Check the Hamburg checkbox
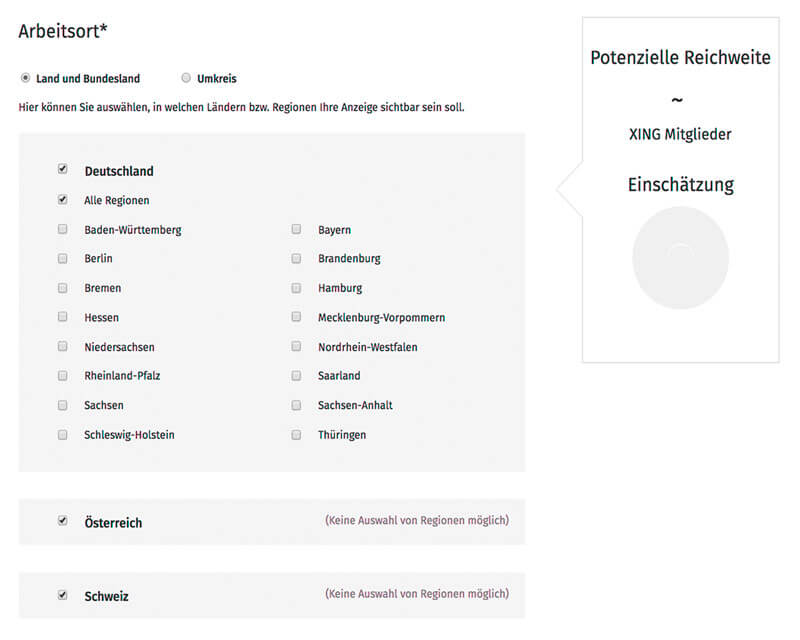 [296, 288]
